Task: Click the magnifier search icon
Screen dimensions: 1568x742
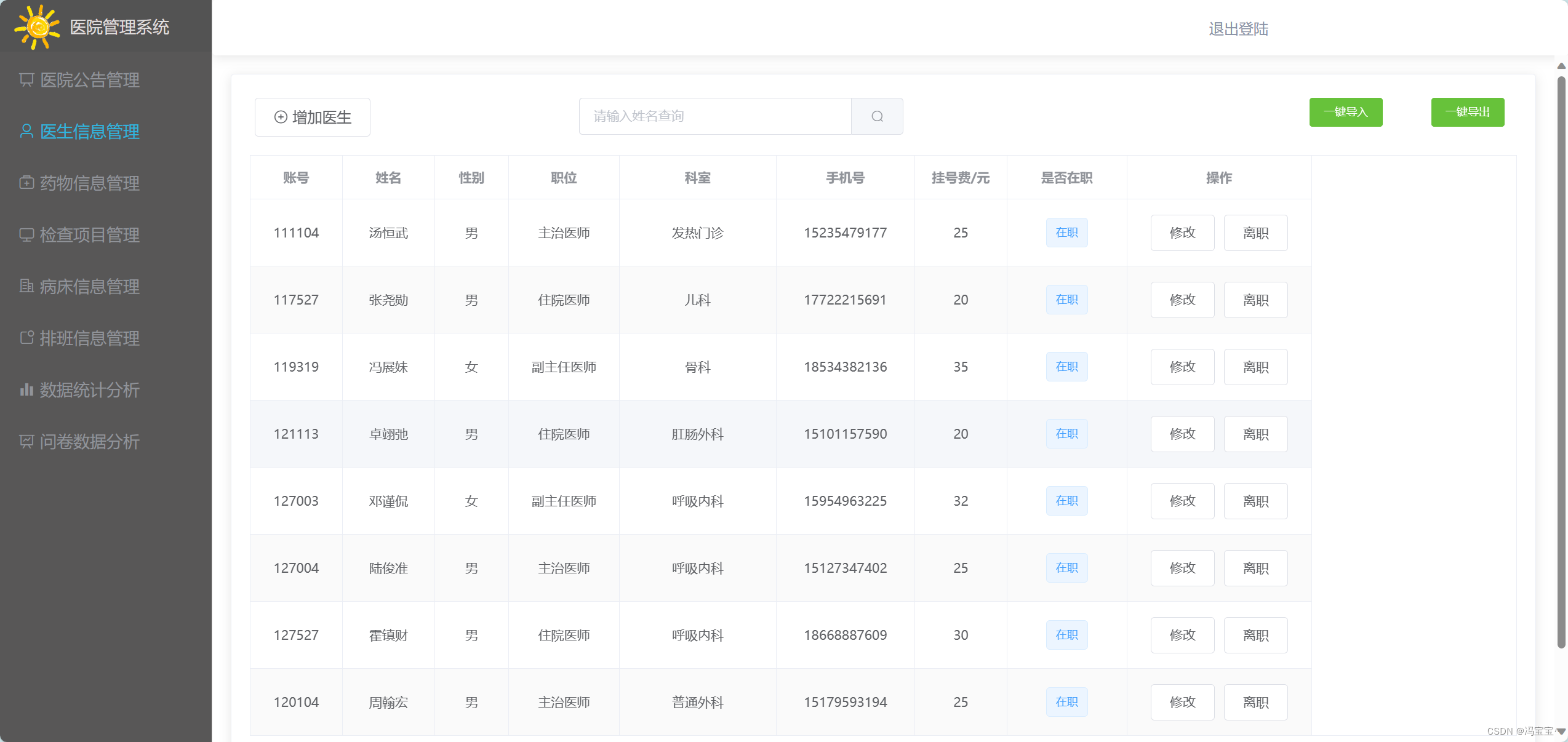Action: [x=877, y=116]
